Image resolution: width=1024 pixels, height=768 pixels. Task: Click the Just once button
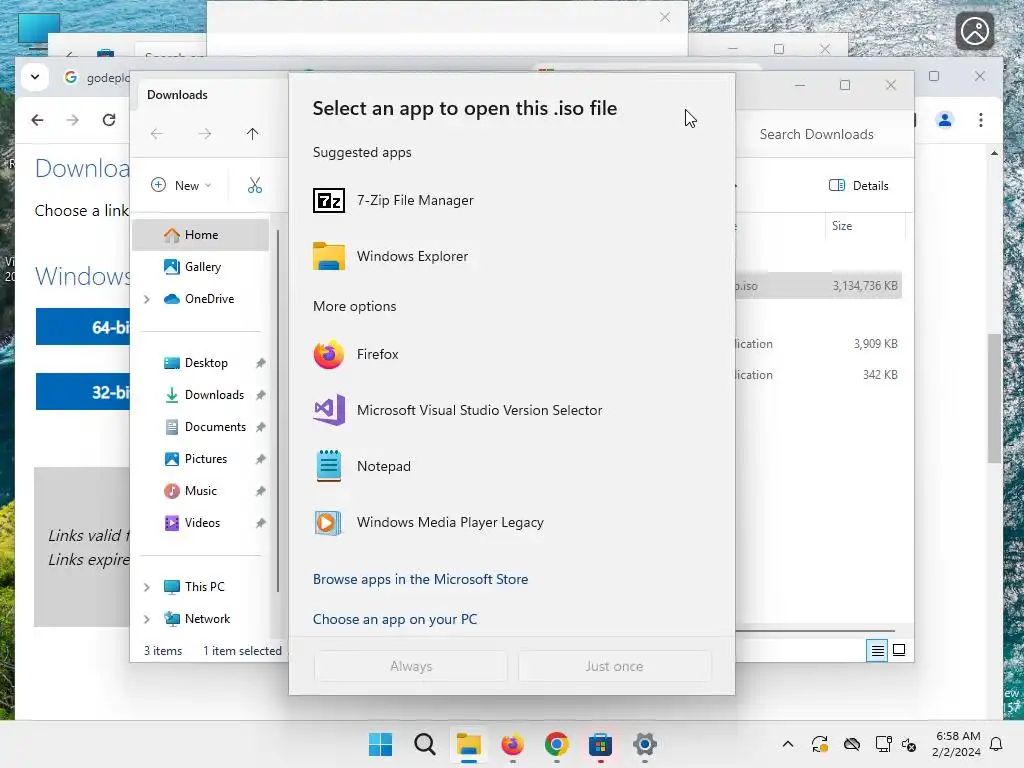615,666
